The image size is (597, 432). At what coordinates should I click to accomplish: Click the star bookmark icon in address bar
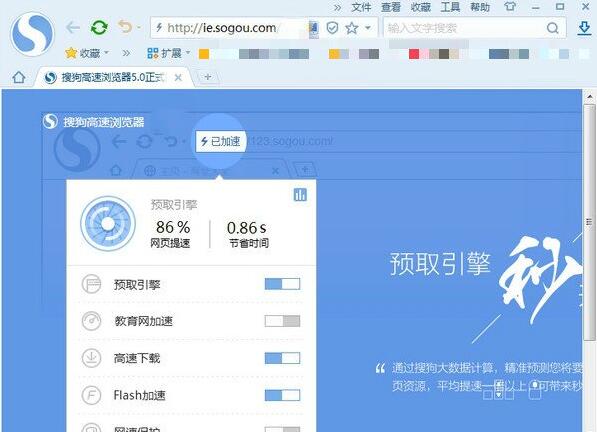(x=352, y=28)
